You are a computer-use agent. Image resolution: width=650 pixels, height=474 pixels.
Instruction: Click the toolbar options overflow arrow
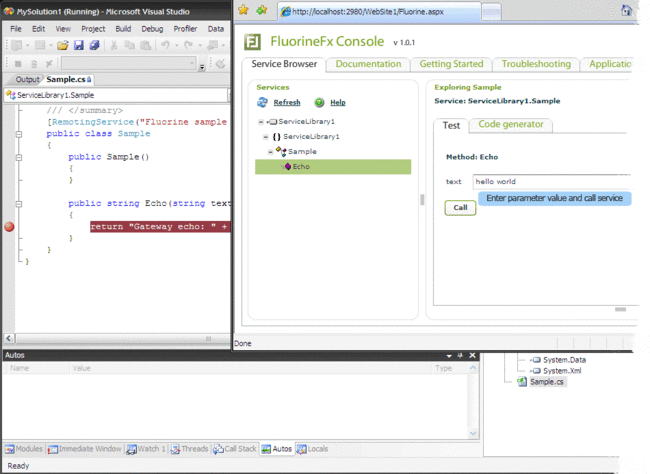point(202,66)
